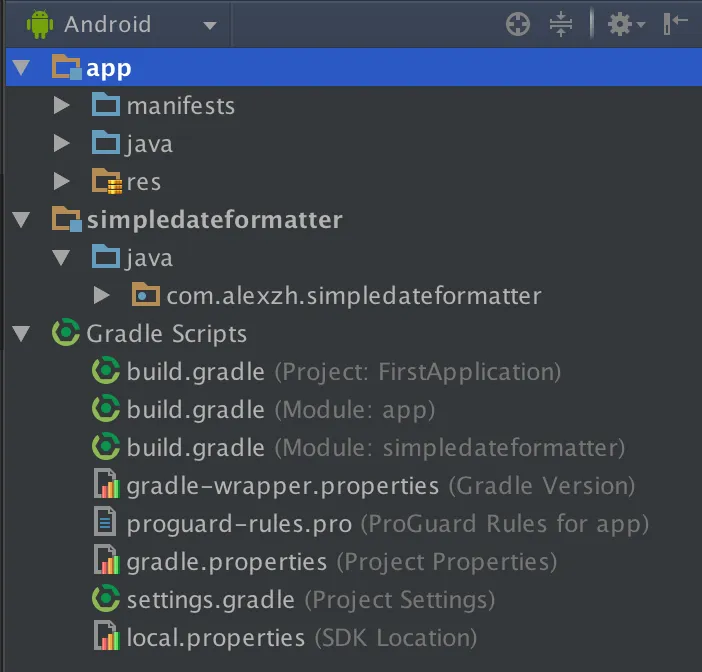Click the gradle icon for Project: FirstApplication

click(106, 370)
